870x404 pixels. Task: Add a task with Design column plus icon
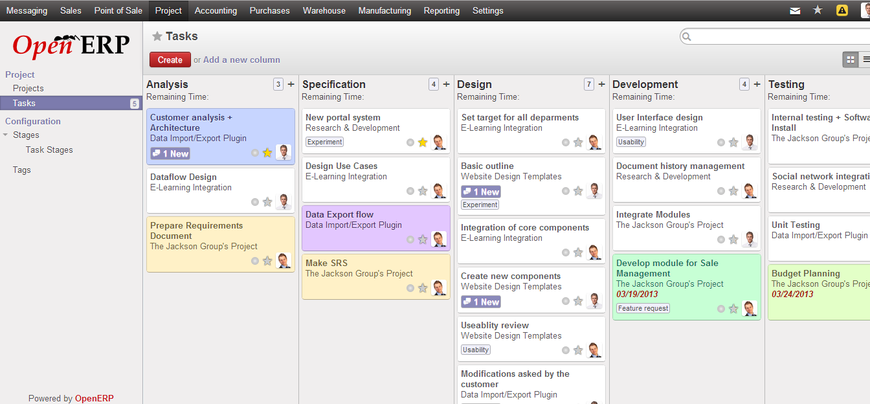pos(601,84)
